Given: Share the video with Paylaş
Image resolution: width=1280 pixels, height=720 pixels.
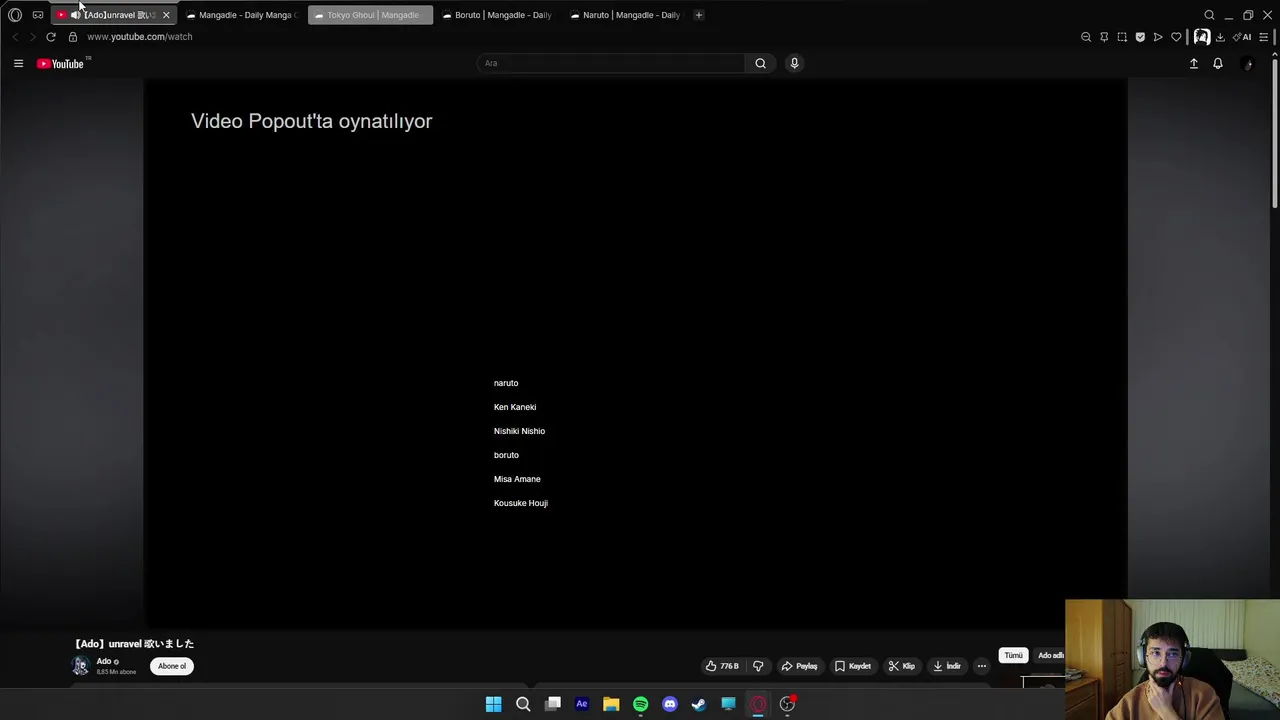Looking at the screenshot, I should 799,666.
